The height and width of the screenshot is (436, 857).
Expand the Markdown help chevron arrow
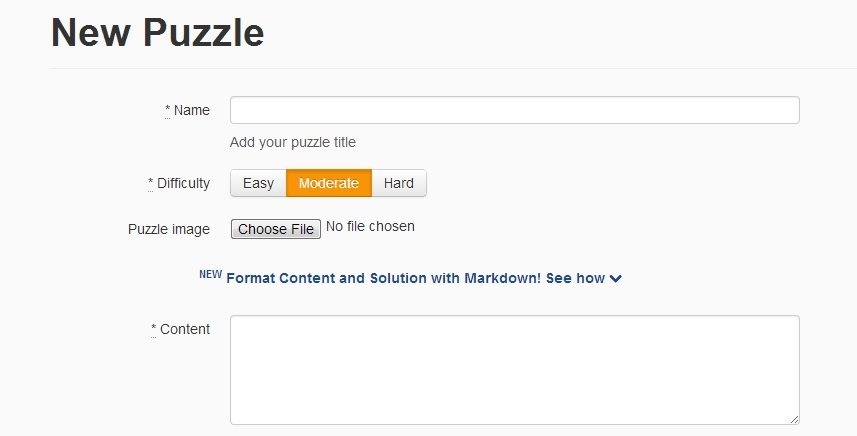pos(616,279)
